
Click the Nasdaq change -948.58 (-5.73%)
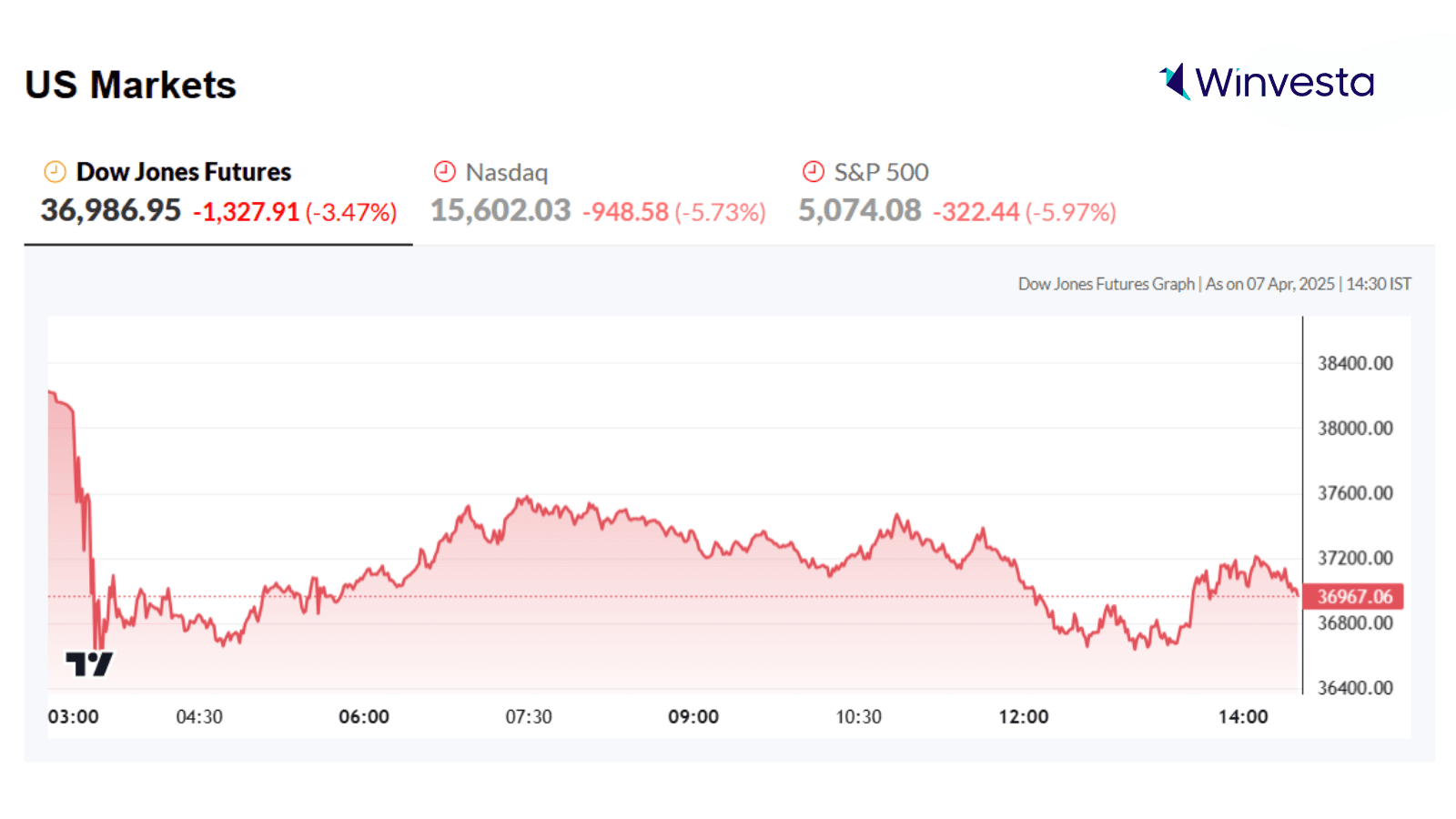tap(673, 212)
